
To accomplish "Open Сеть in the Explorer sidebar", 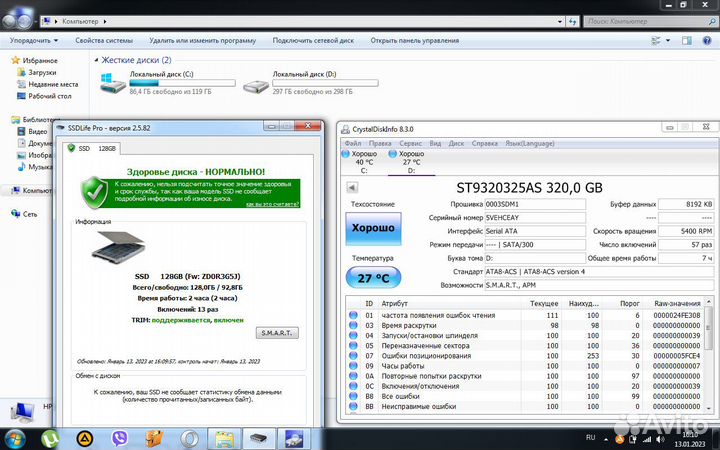I will click(24, 214).
